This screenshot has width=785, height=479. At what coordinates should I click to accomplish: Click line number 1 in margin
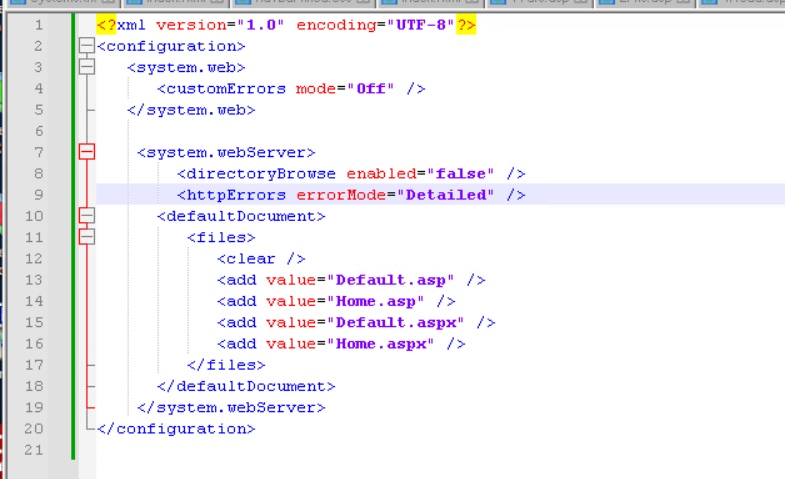(x=37, y=25)
